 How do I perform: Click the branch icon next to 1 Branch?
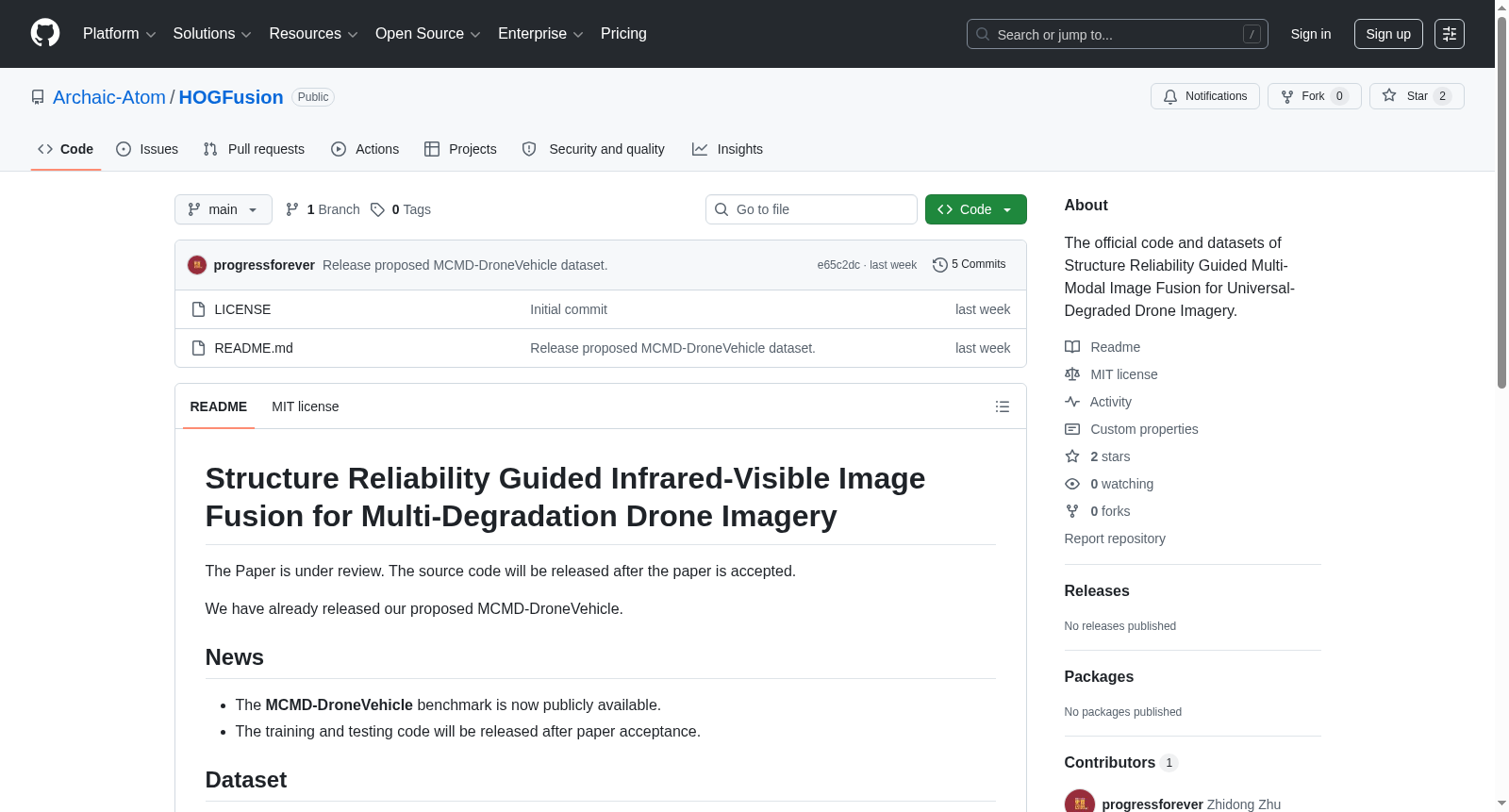pyautogui.click(x=292, y=209)
